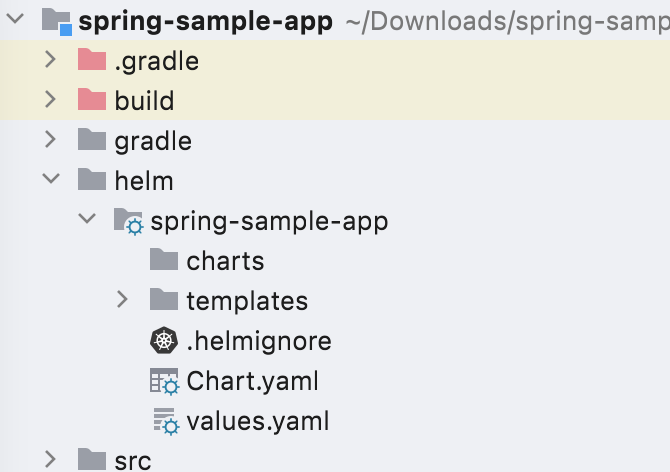Click the charts folder icon
Image resolution: width=670 pixels, height=472 pixels.
point(163,261)
